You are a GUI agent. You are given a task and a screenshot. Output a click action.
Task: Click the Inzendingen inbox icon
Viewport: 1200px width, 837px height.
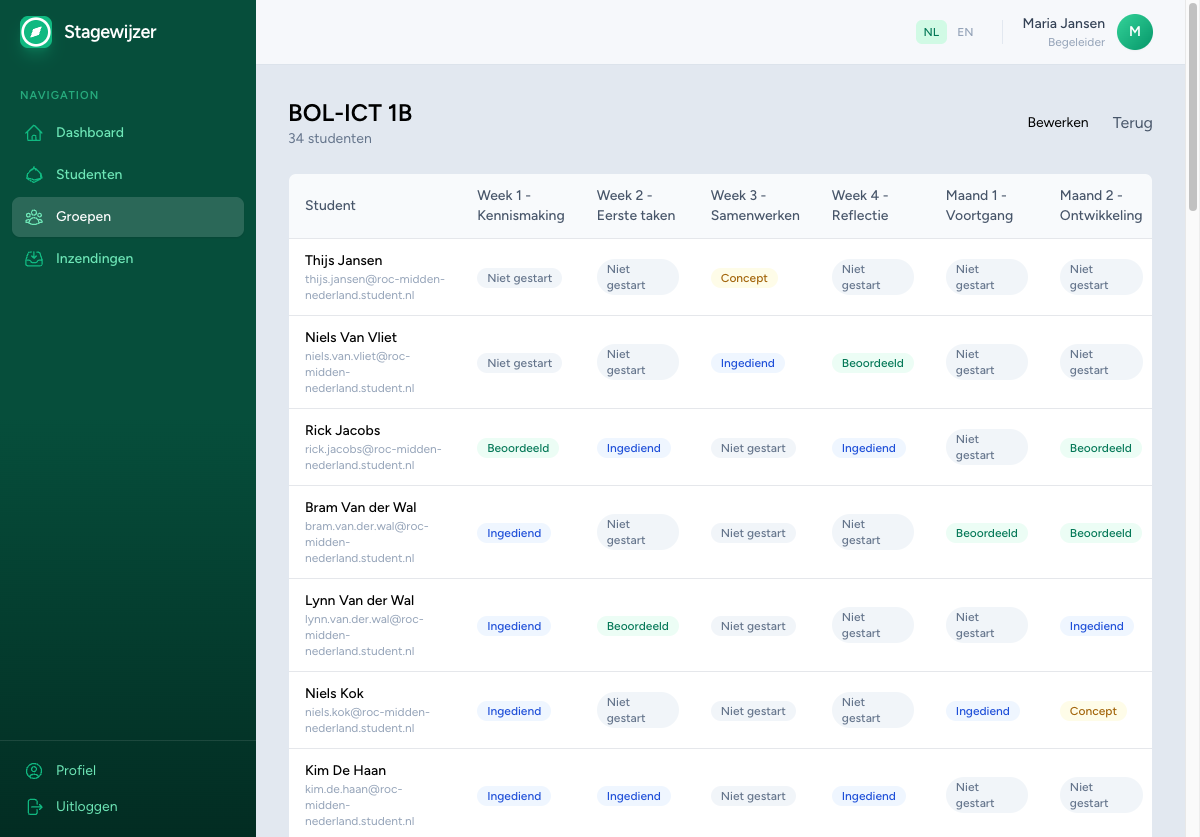[x=34, y=259]
